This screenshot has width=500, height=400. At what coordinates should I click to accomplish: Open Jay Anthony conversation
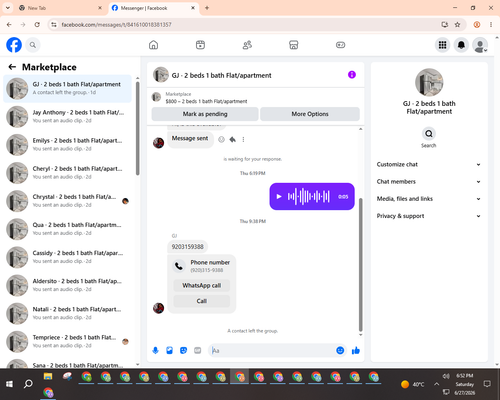(68, 117)
